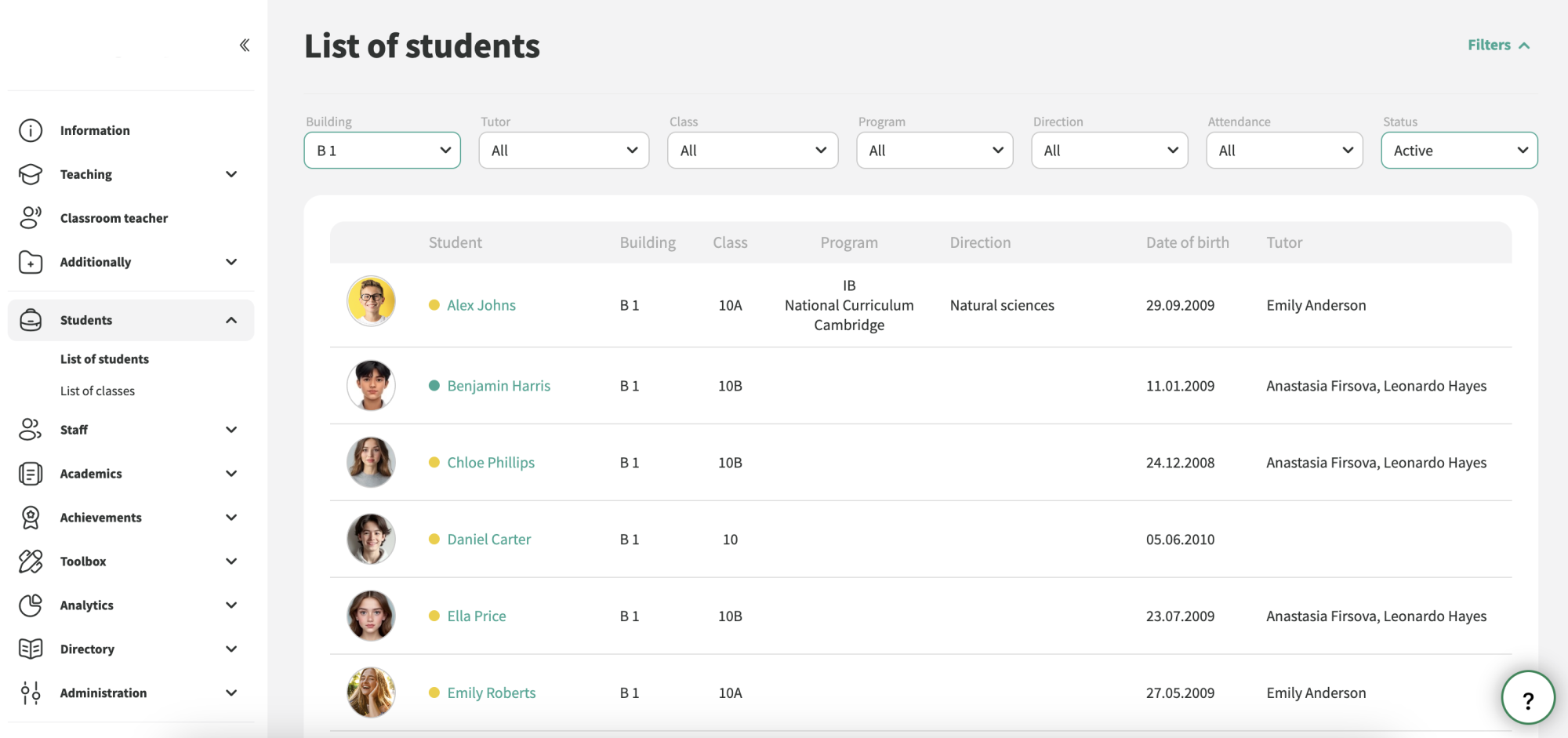Click the Information circle icon
Screen dimensions: 1568x738
[x=31, y=130]
